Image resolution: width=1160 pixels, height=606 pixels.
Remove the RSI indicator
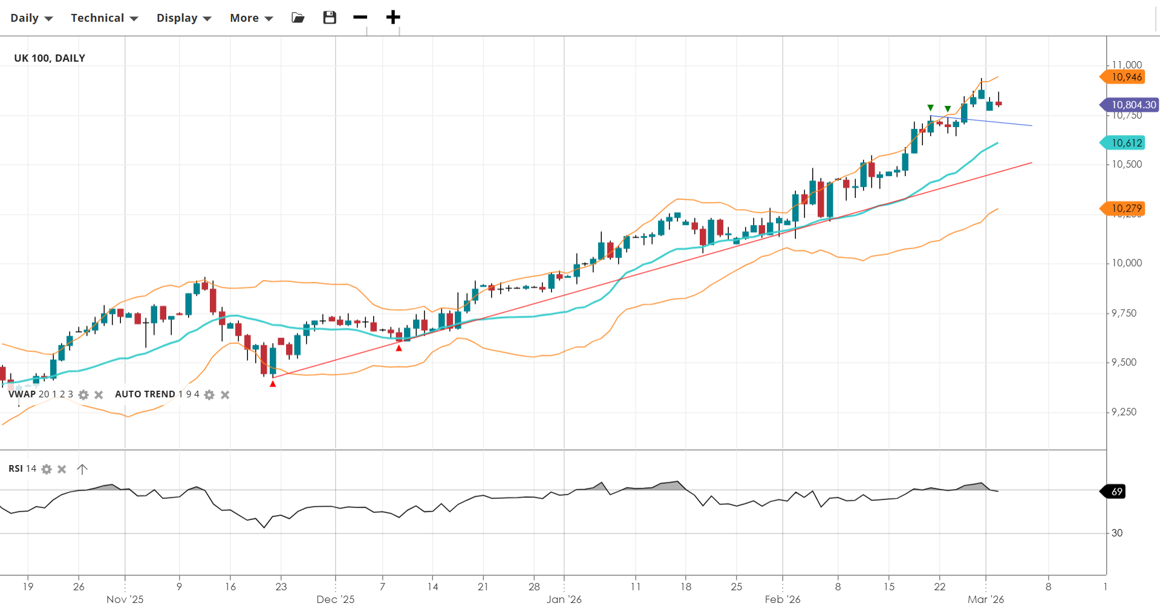[62, 469]
